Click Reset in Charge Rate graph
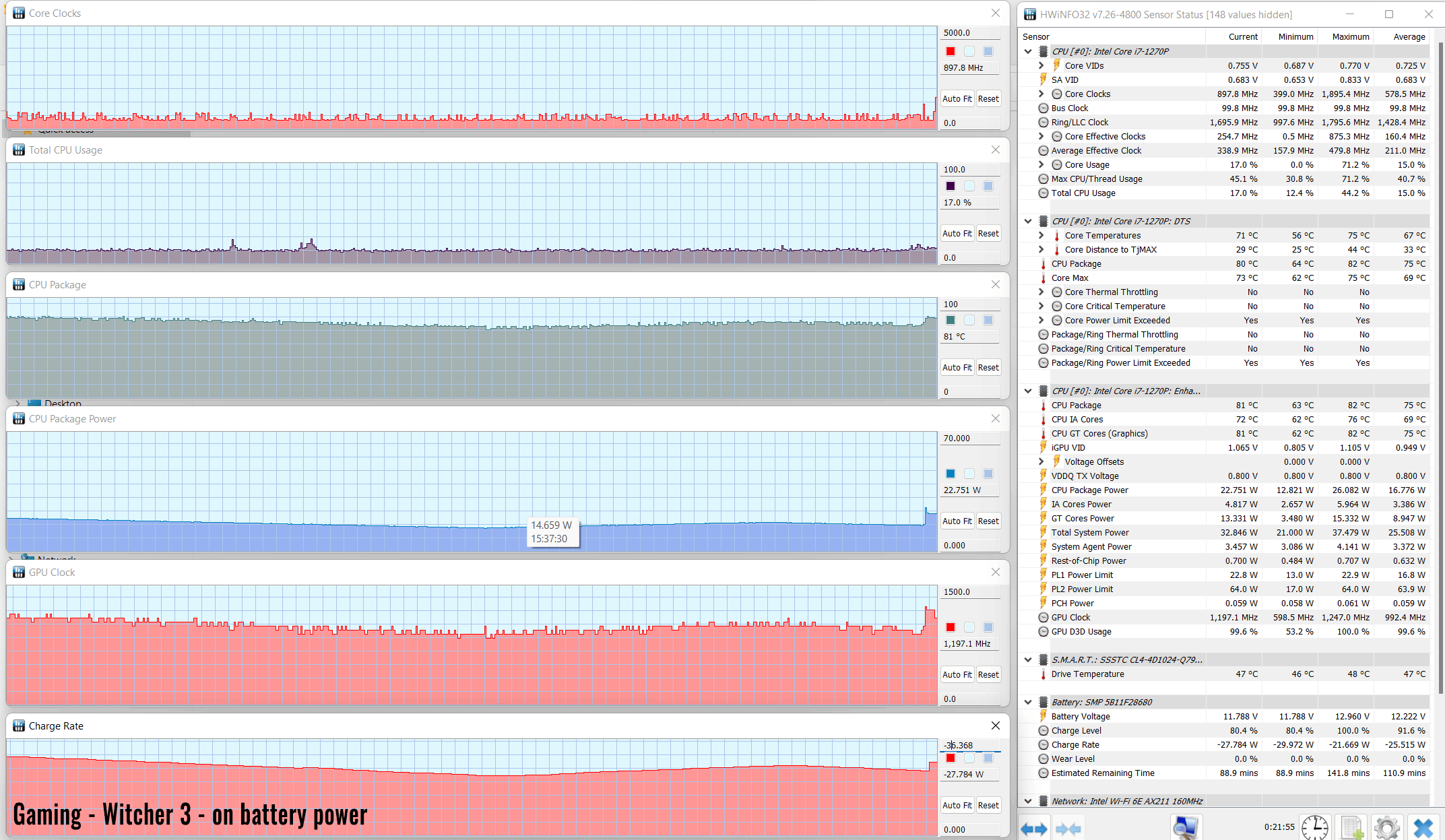Screen dimensions: 1445x840 988,805
